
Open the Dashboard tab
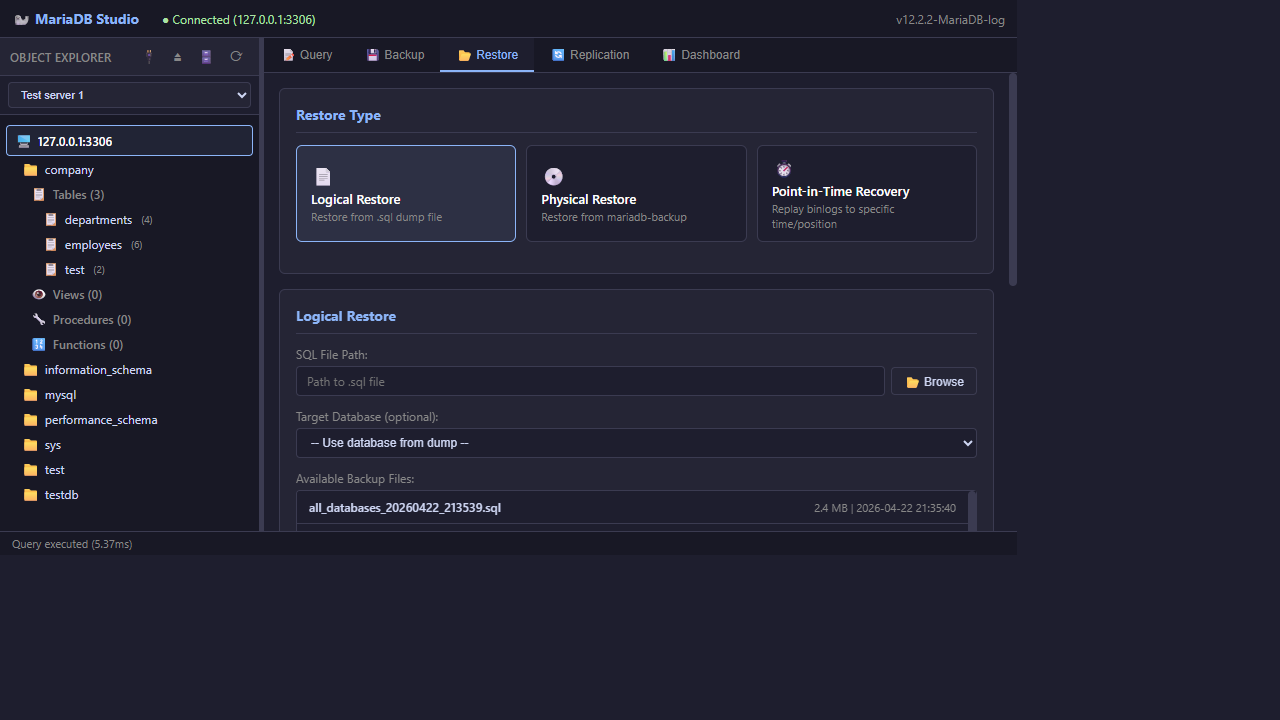701,55
